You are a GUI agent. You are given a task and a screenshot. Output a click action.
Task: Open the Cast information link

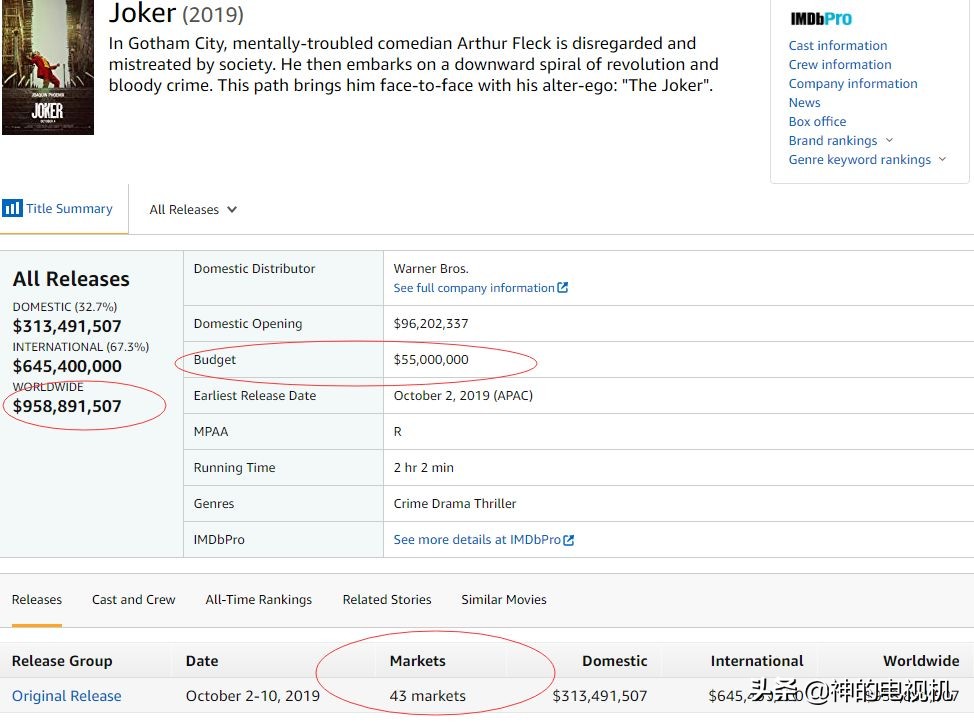pyautogui.click(x=837, y=46)
